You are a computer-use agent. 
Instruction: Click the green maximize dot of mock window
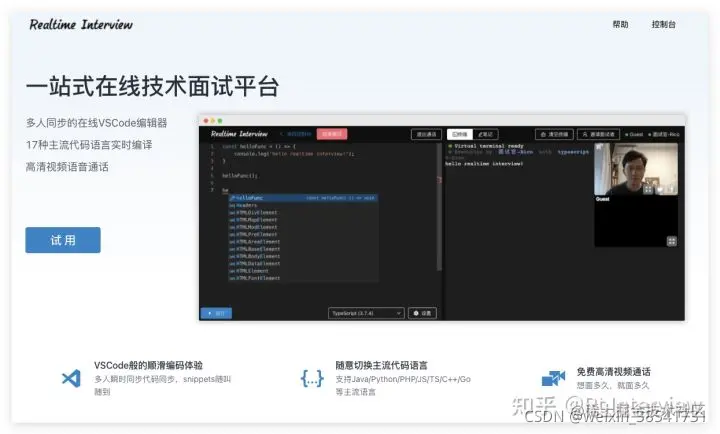click(220, 121)
